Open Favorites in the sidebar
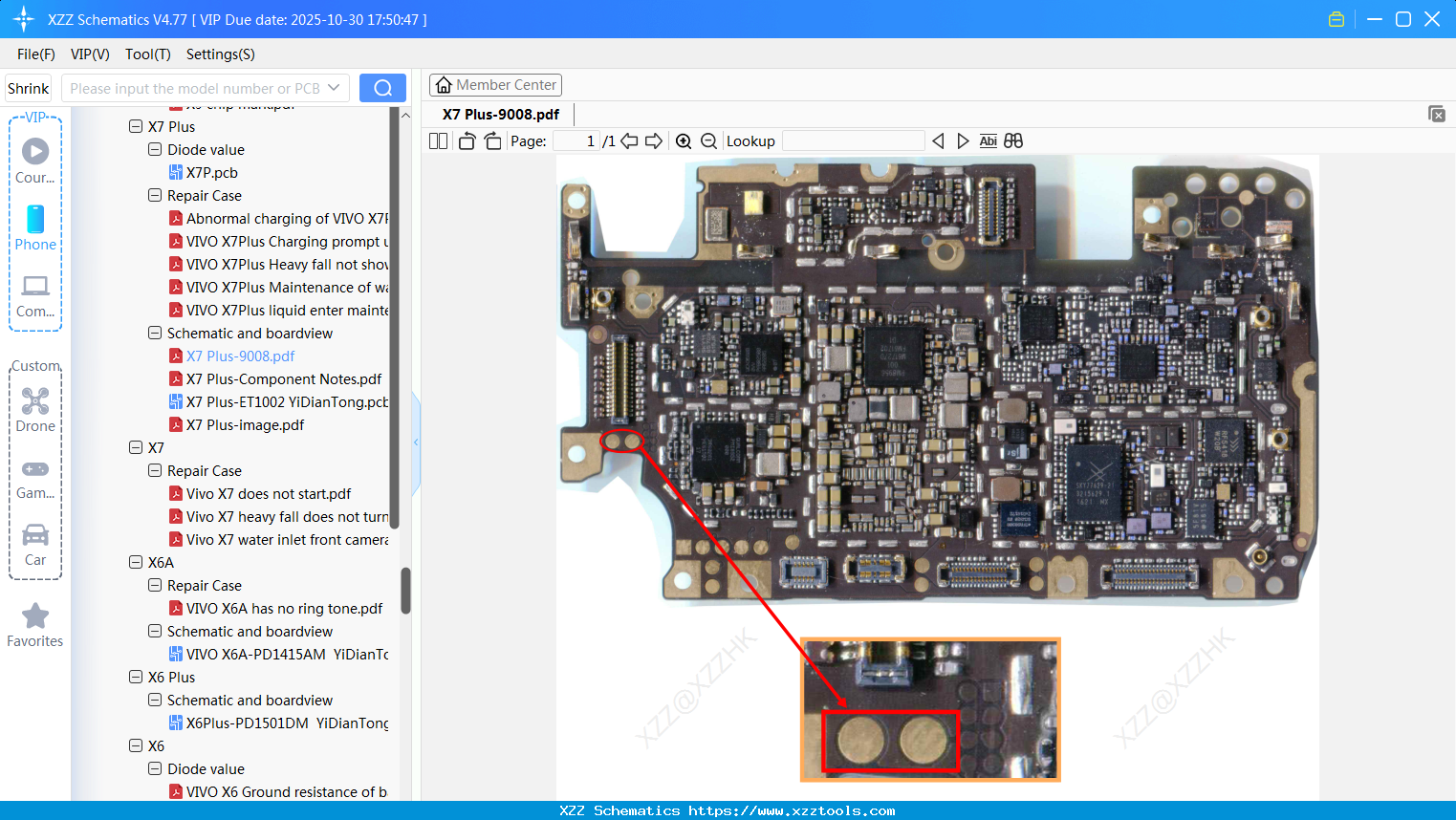The width and height of the screenshot is (1456, 820). click(x=35, y=626)
